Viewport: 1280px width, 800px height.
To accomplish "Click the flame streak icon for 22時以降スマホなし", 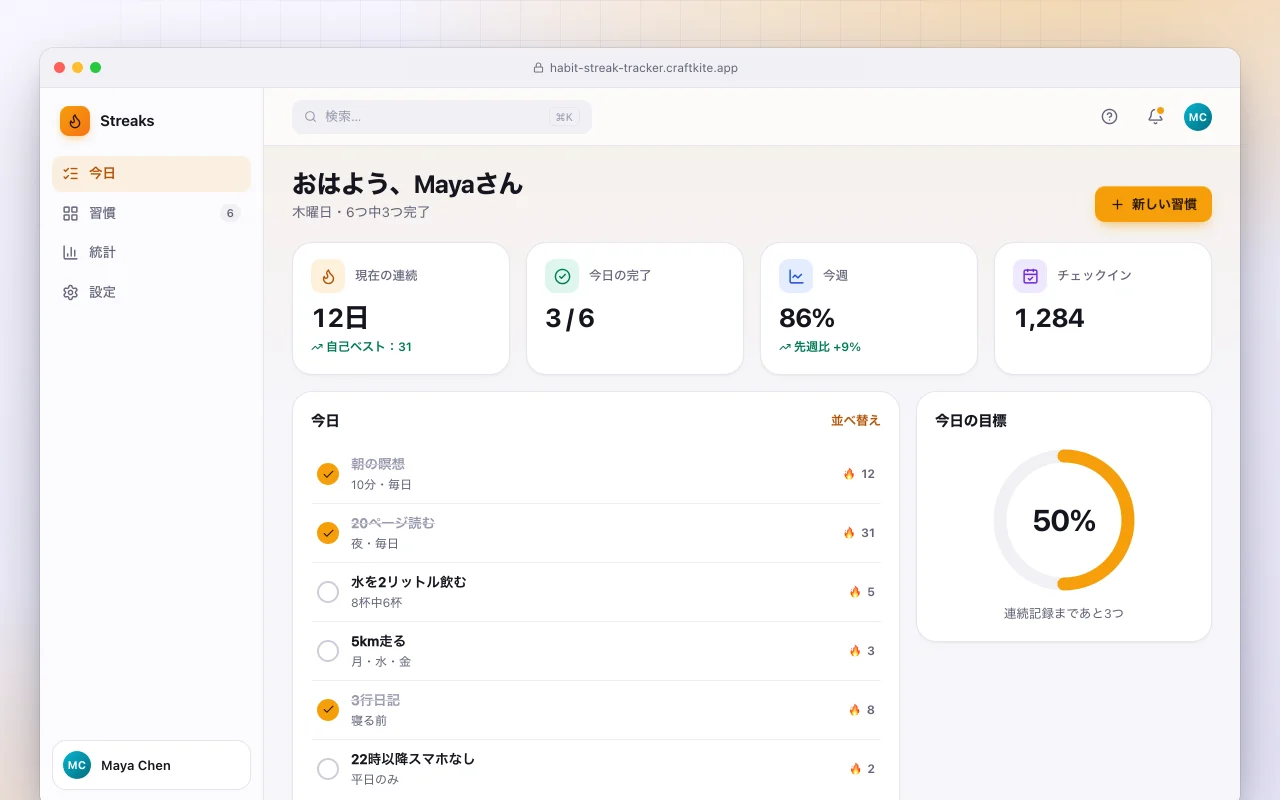I will 855,769.
